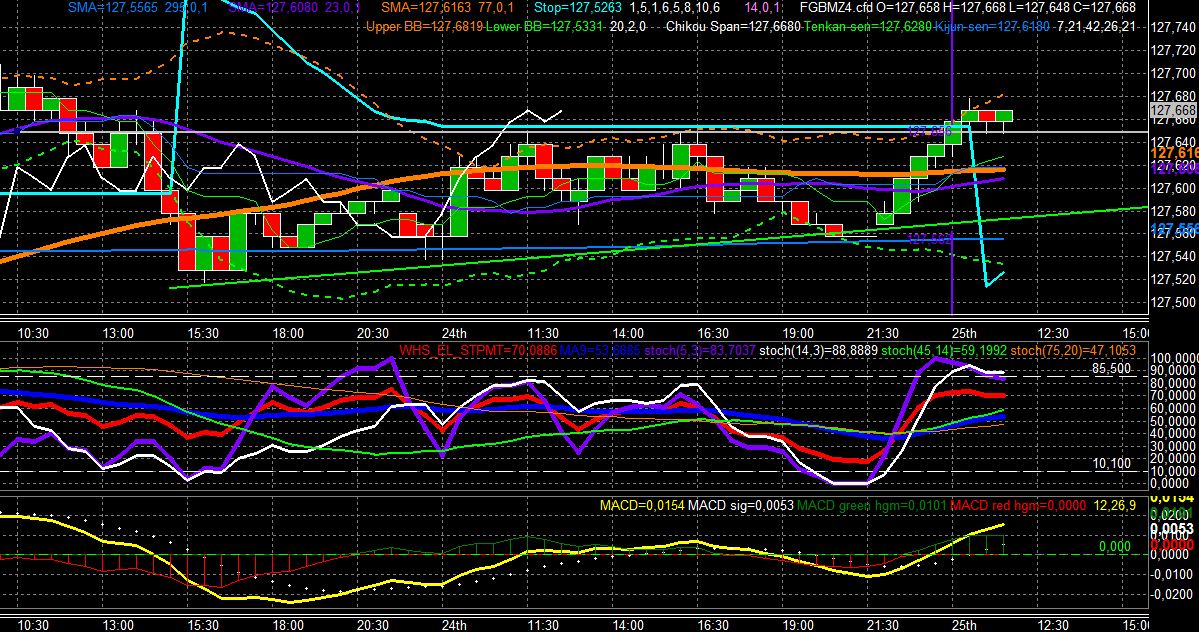Select the 'WHS_EL_STPMT=70,0886' indicator label
The image size is (1199, 632).
(477, 351)
